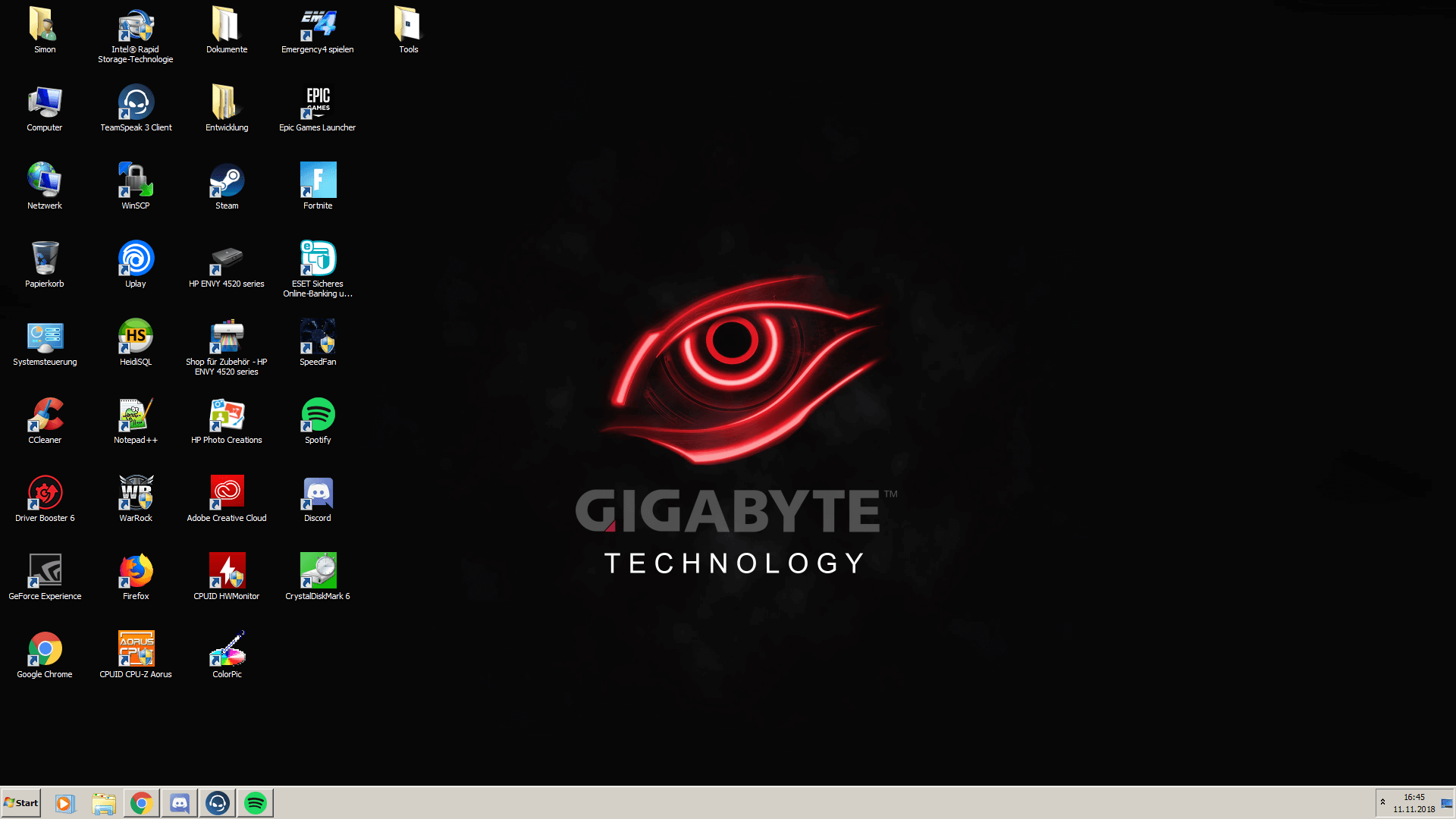This screenshot has width=1456, height=819.
Task: Open Windows Explorer from taskbar
Action: [x=104, y=803]
